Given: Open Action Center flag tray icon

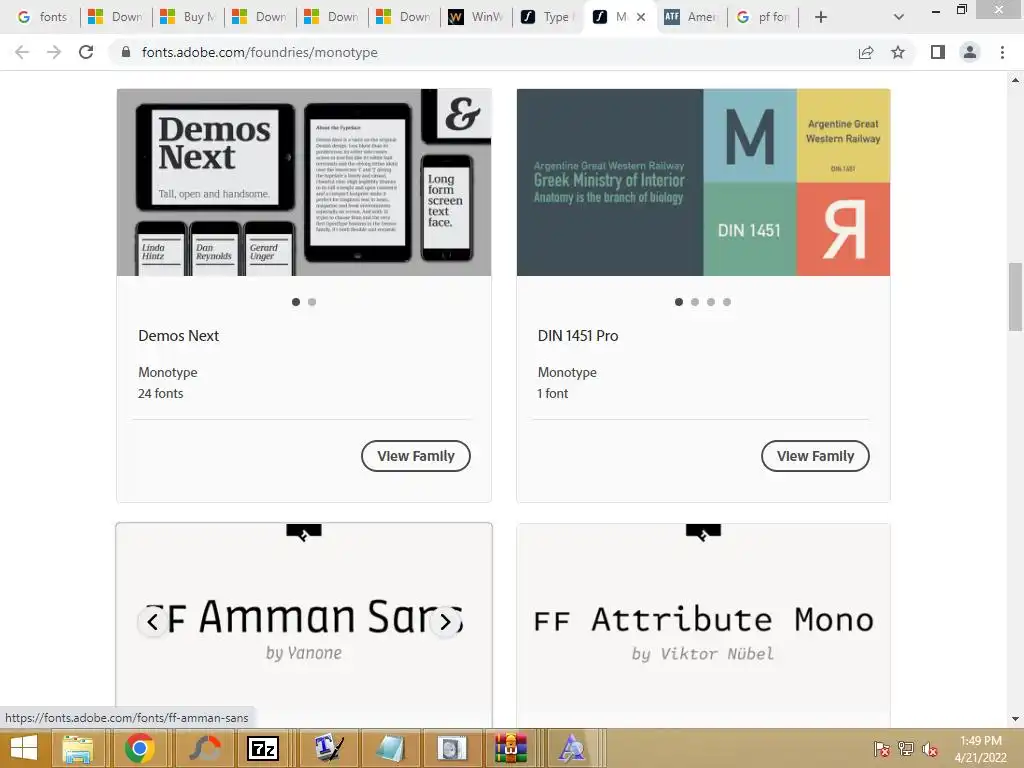Looking at the screenshot, I should click(x=882, y=749).
